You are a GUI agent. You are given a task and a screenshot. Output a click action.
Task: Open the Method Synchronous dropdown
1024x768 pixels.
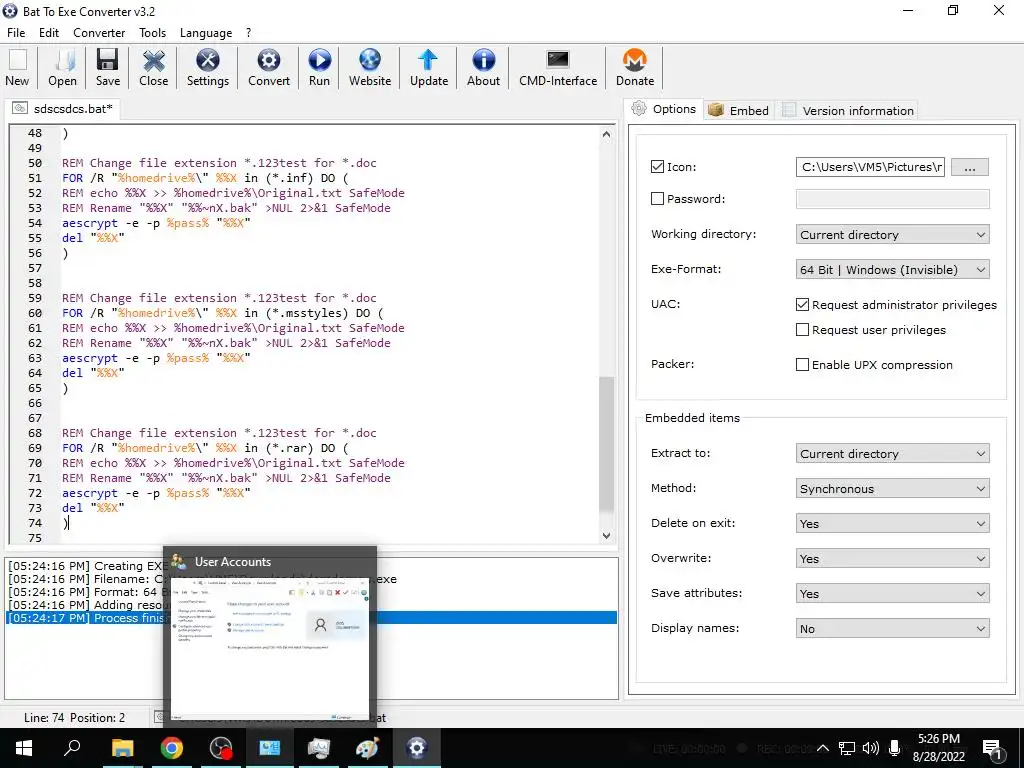[x=892, y=488]
